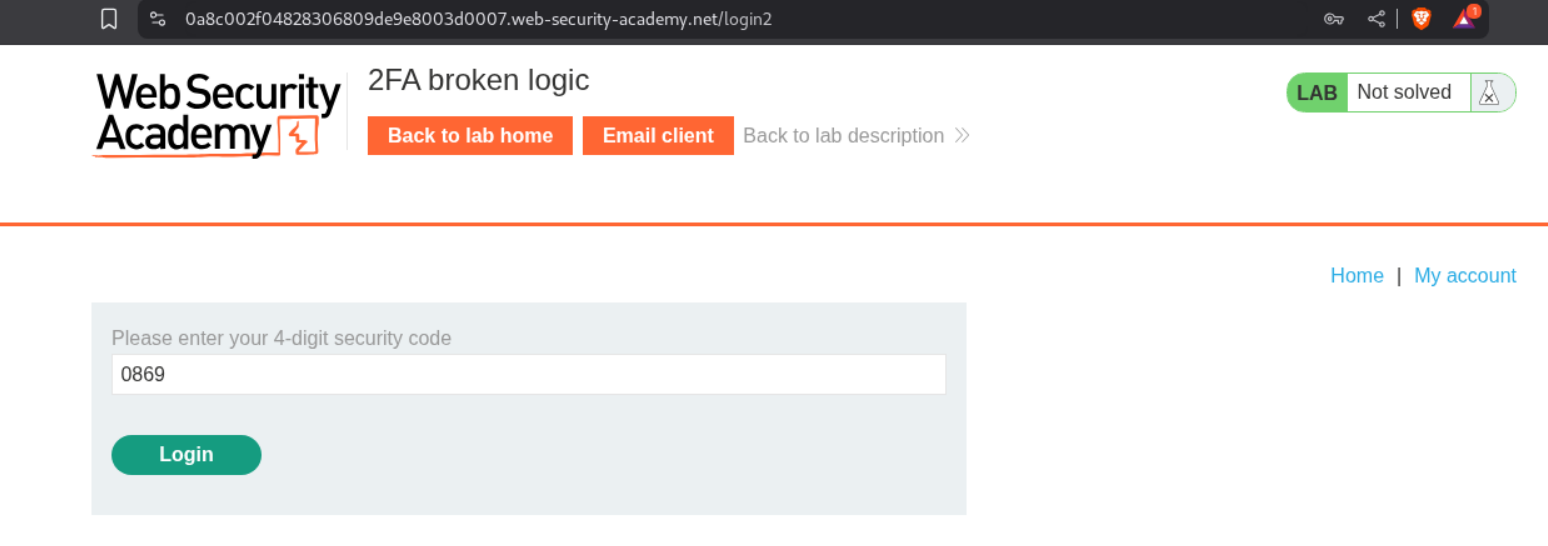Click the 2FA broken logic heading
The image size is (1548, 546).
478,80
